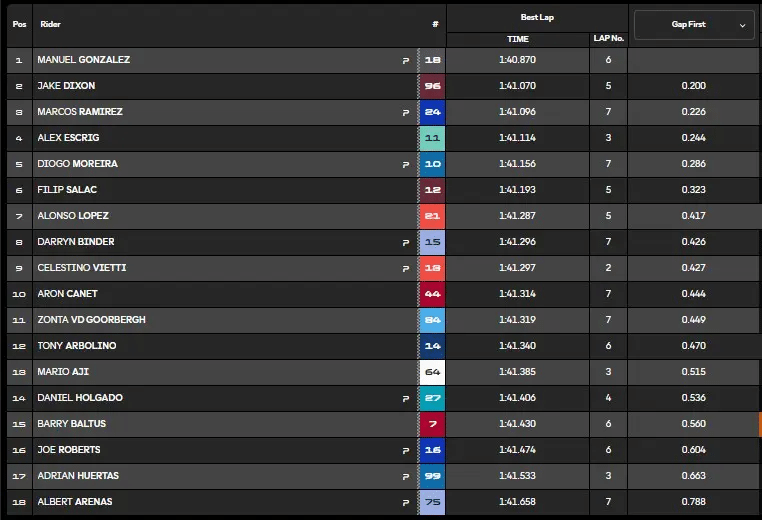The width and height of the screenshot is (762, 520).
Task: Click the P icon beside Joe Roberts
Action: pos(405,450)
